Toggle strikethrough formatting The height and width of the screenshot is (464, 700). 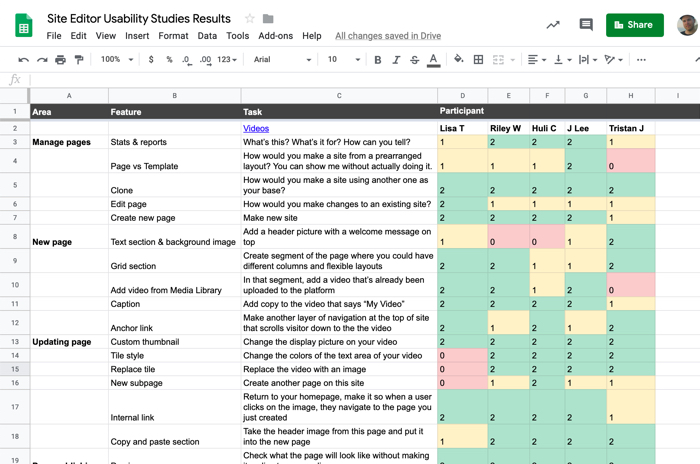click(x=414, y=60)
